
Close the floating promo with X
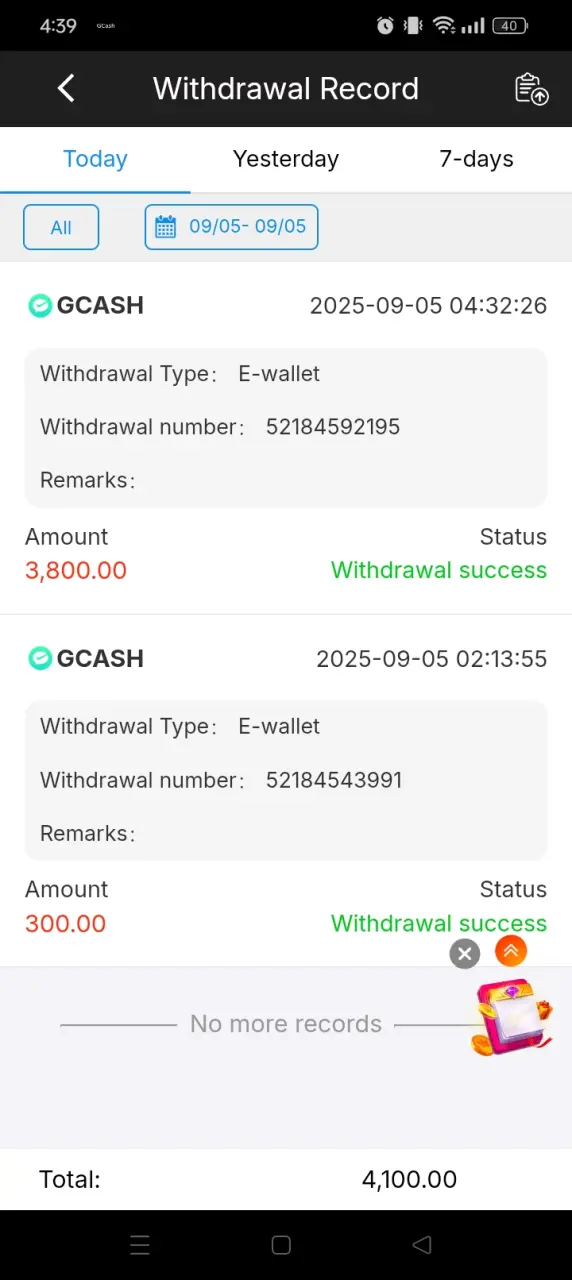464,953
